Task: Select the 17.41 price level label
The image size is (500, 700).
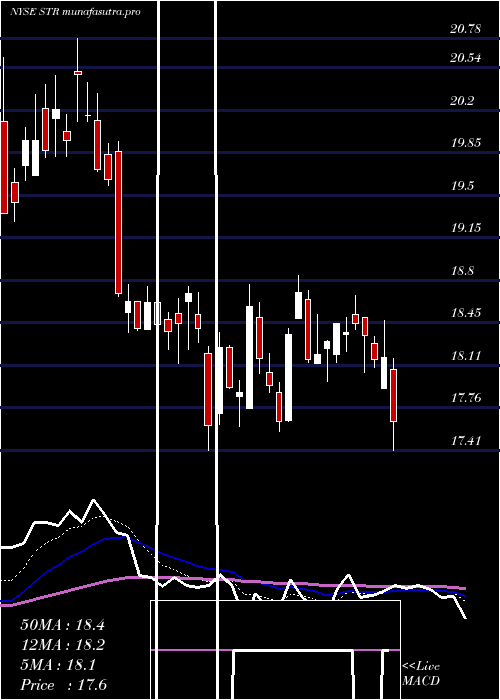Action: pyautogui.click(x=466, y=441)
